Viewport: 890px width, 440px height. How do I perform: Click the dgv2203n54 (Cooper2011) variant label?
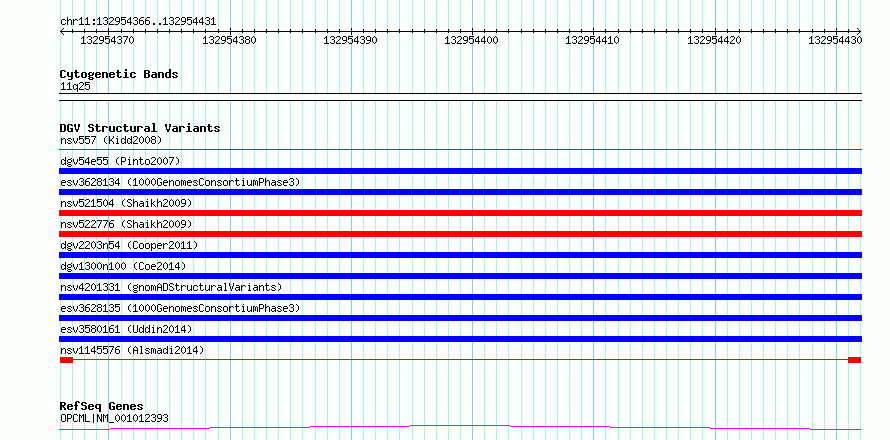[x=129, y=245]
